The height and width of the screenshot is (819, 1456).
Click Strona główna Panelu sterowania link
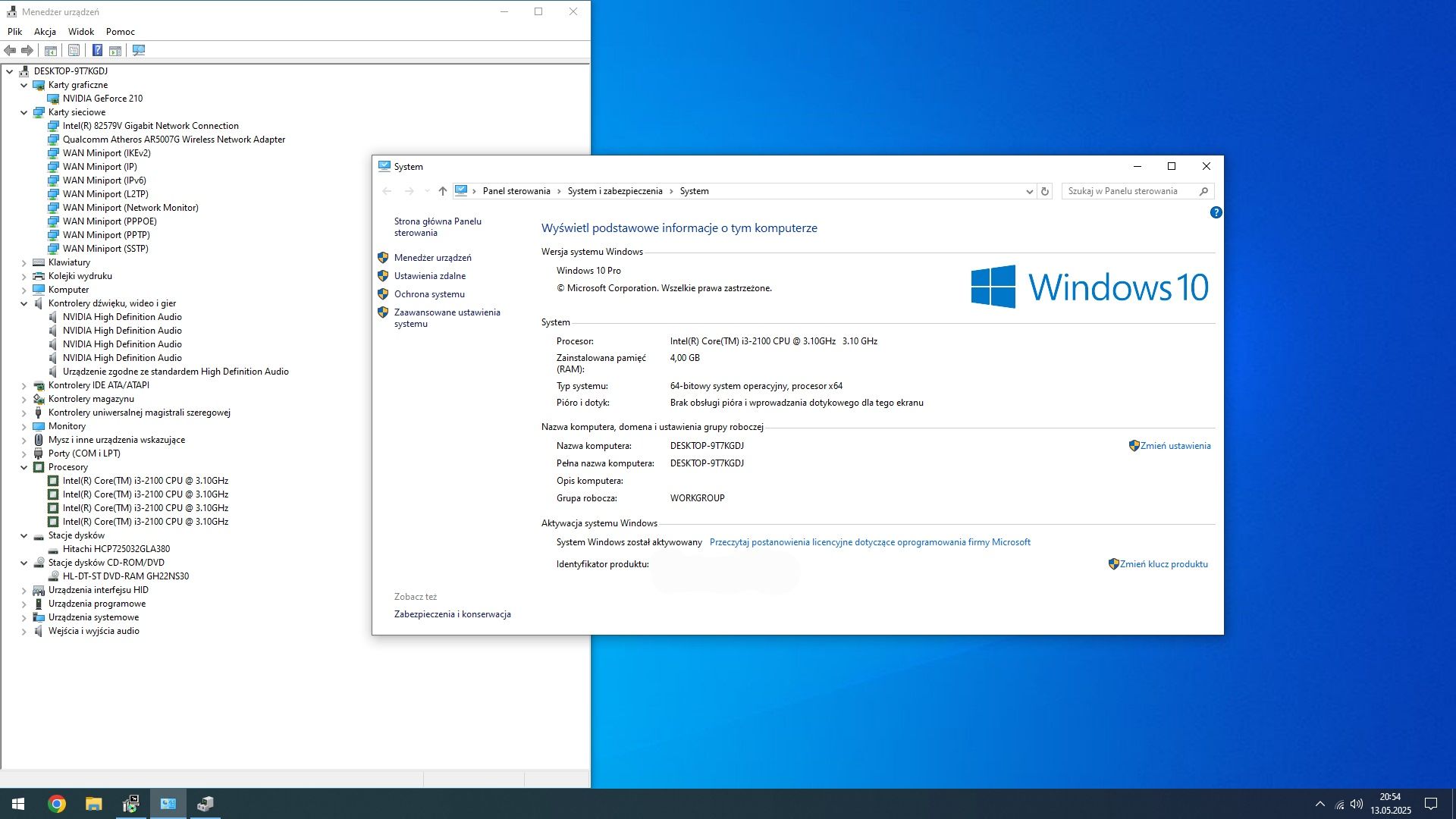coord(438,227)
